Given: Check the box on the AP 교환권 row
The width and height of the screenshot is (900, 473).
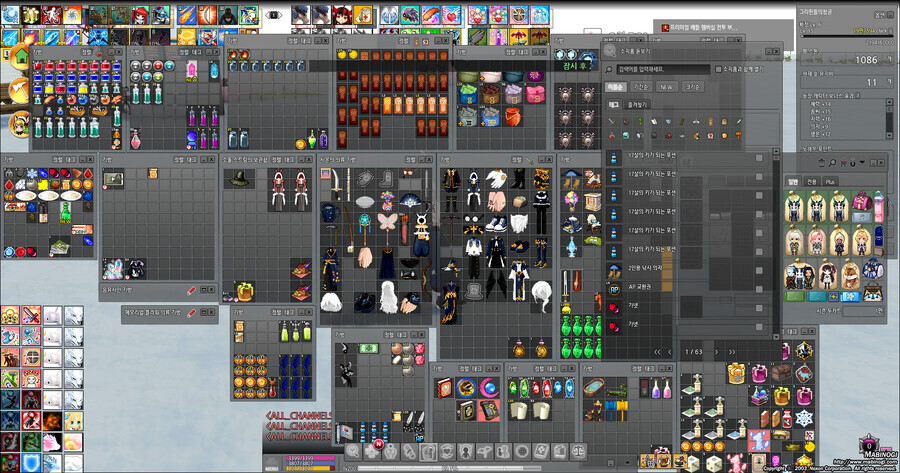Looking at the screenshot, I should (x=760, y=288).
